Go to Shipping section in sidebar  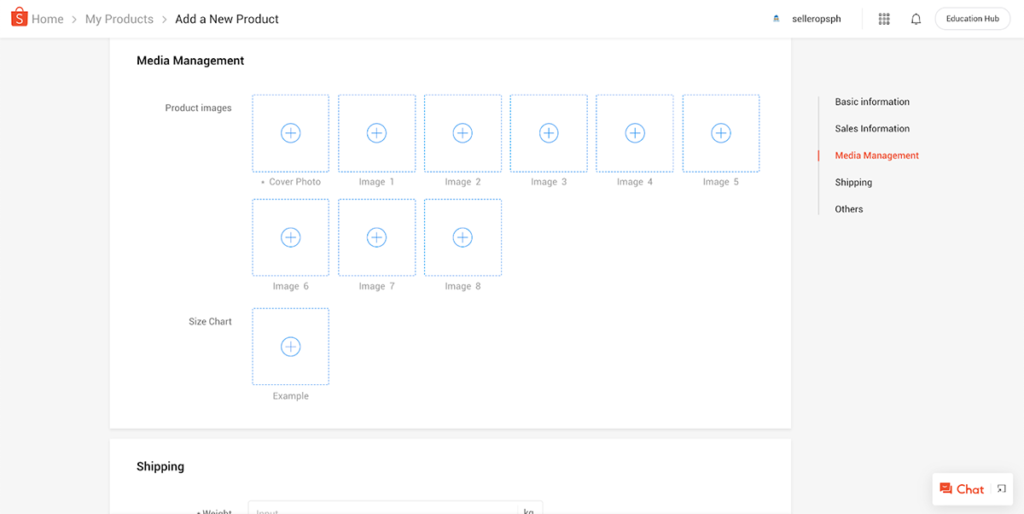pos(853,182)
